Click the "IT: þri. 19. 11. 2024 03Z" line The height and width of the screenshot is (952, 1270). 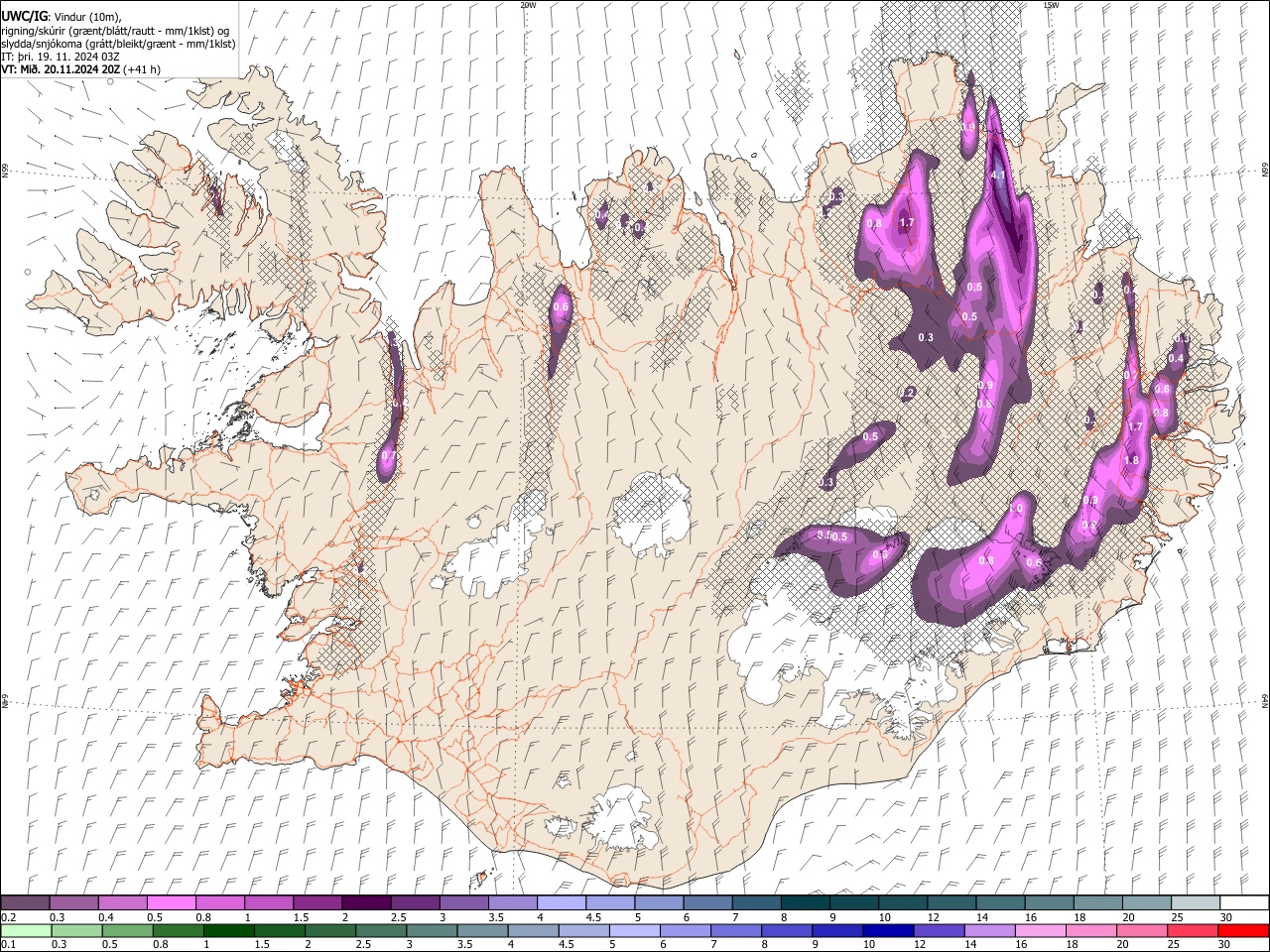pos(61,57)
